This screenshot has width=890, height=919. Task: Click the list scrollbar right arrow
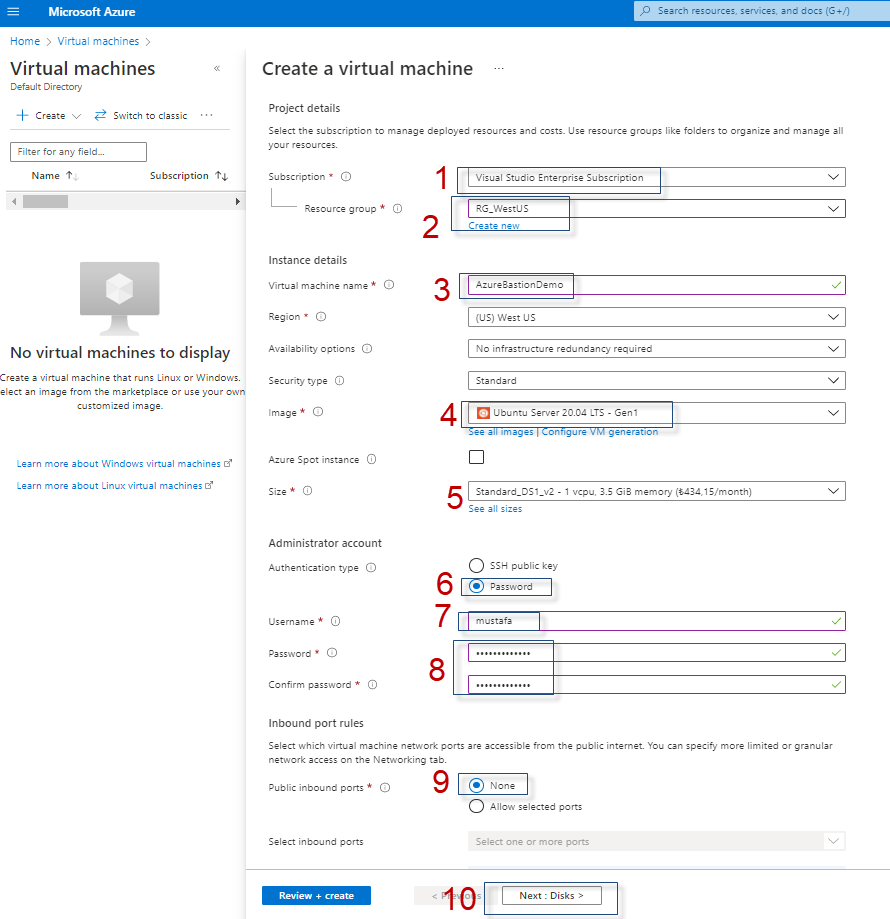(x=237, y=201)
